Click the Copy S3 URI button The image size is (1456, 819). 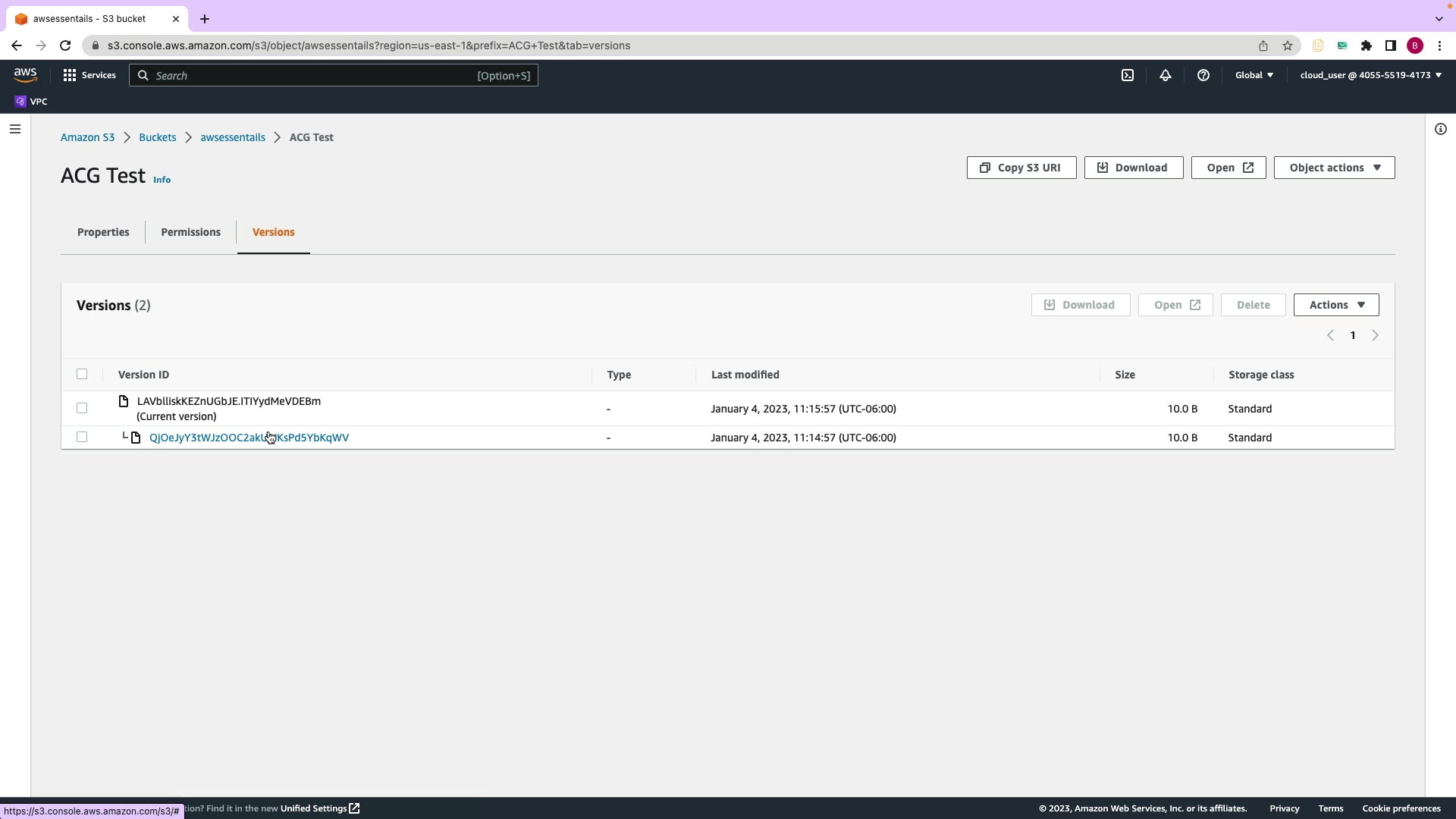click(x=1021, y=168)
